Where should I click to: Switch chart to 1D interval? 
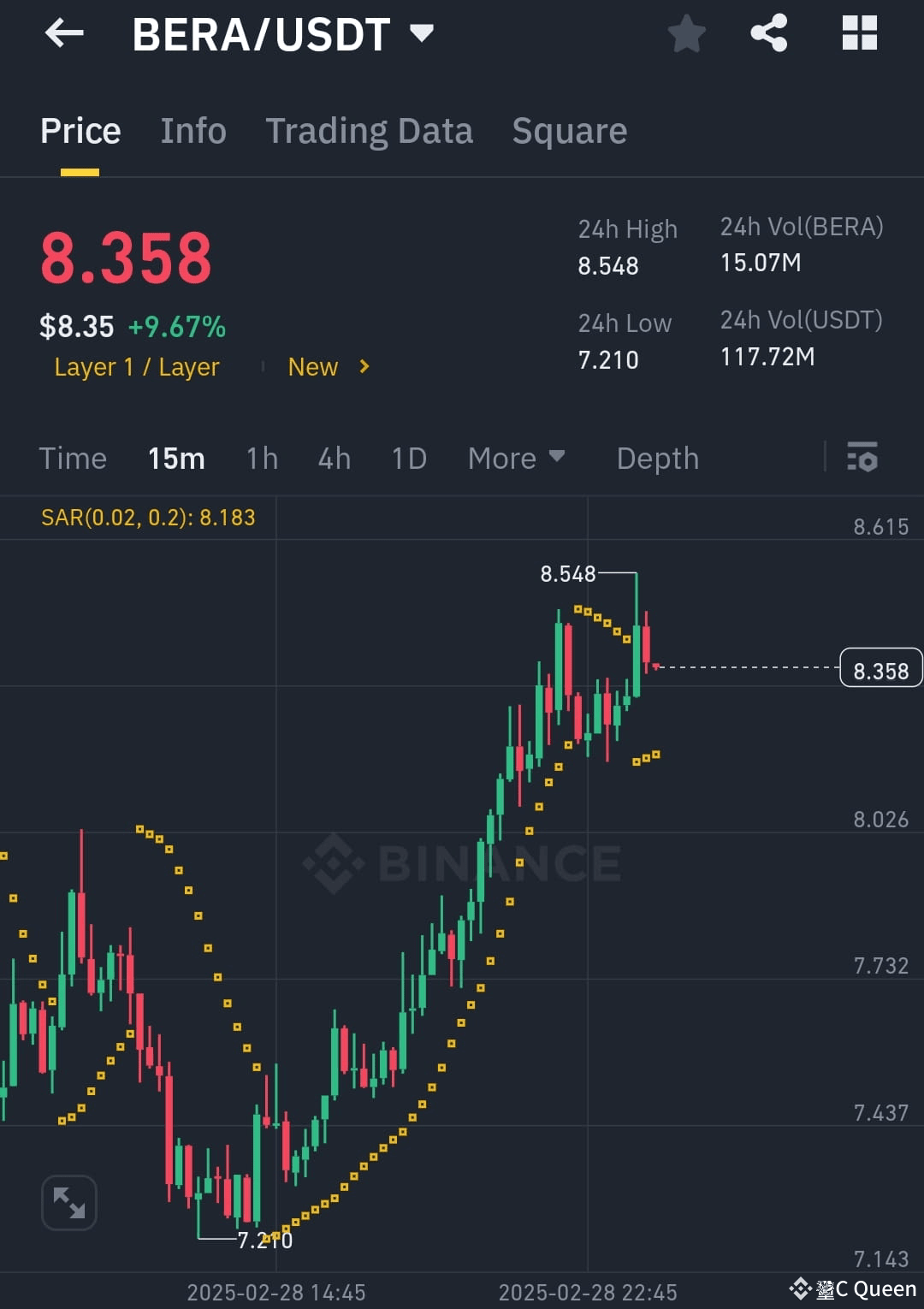click(x=408, y=459)
